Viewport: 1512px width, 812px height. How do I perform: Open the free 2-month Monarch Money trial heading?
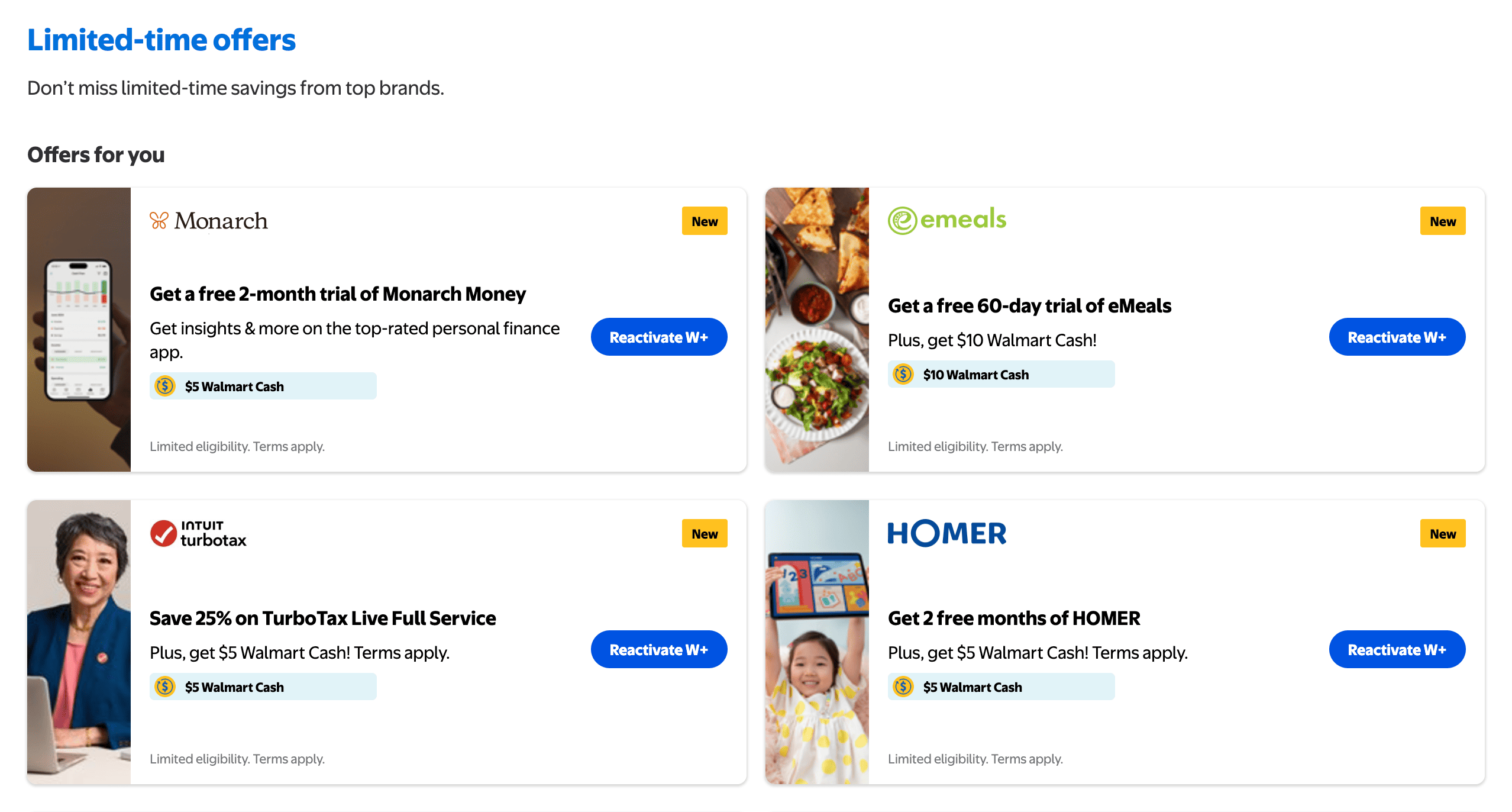pos(337,294)
